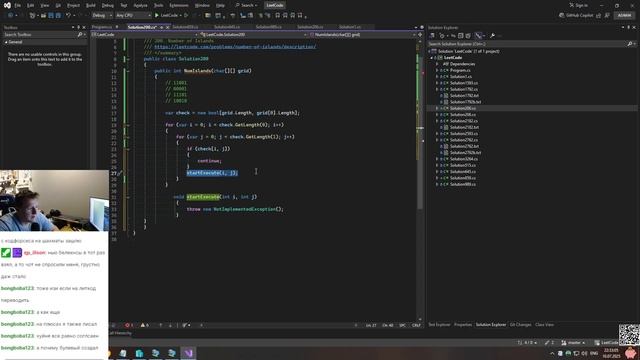The width and height of the screenshot is (640, 360).
Task: Click the error count indicator in the editor status strip
Action: (x=129, y=325)
